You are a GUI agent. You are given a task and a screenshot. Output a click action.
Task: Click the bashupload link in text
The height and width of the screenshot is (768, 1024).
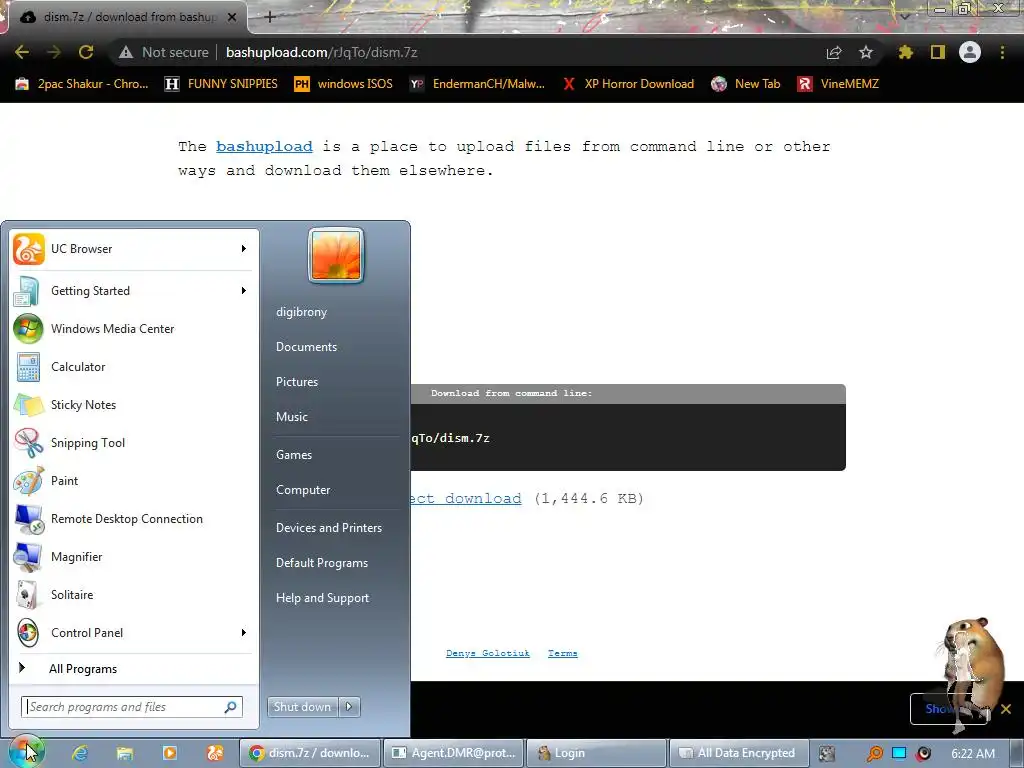(264, 146)
